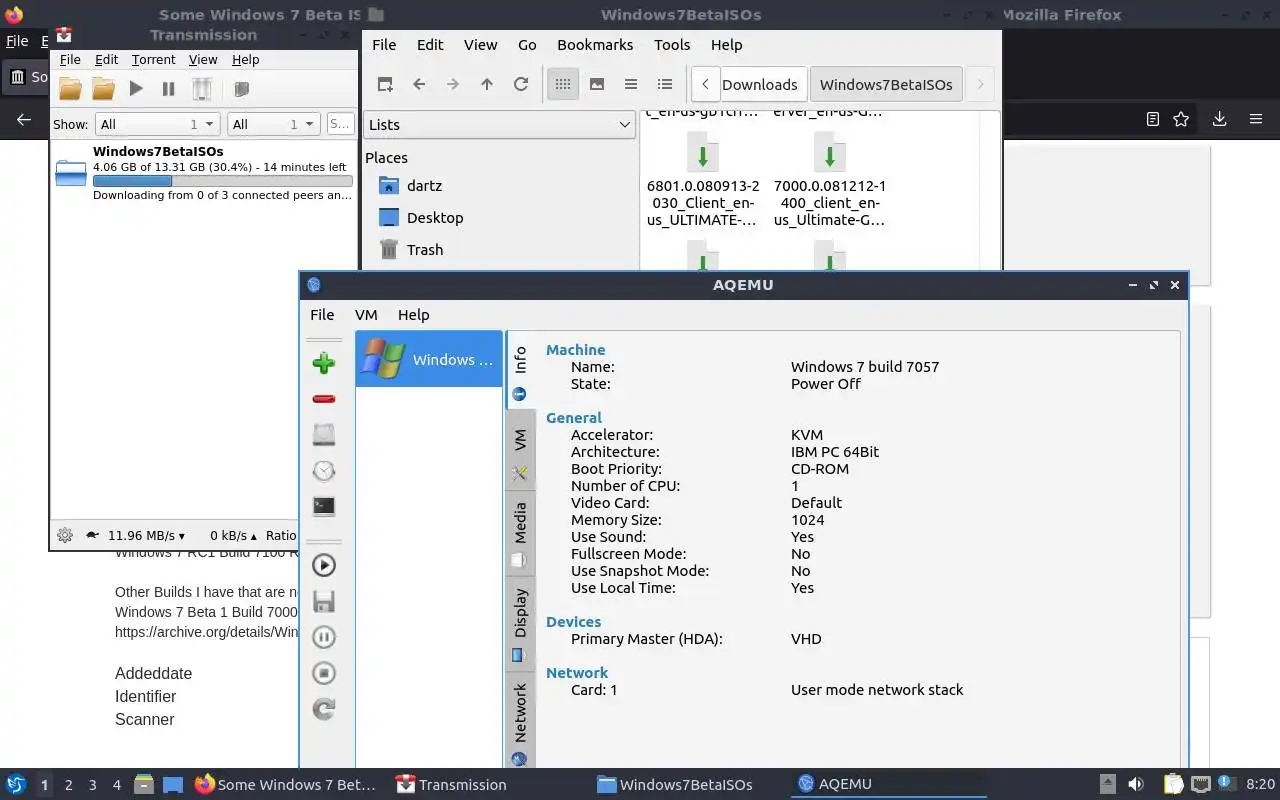Select 7000.0.081212 Ultimate ISO file
Screen dimensions: 1280x800
tap(829, 182)
